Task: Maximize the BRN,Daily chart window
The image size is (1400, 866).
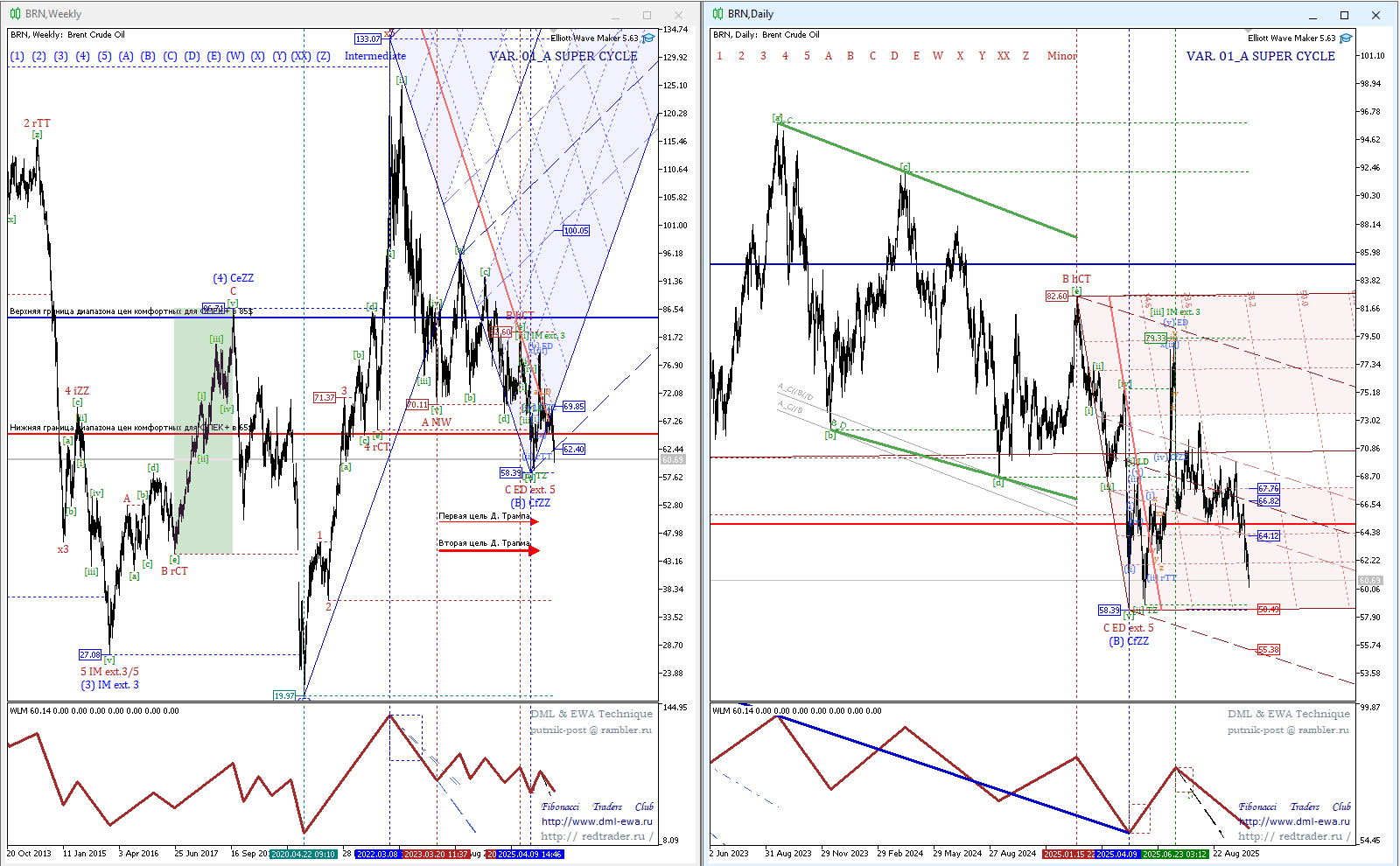Action: (x=1345, y=15)
